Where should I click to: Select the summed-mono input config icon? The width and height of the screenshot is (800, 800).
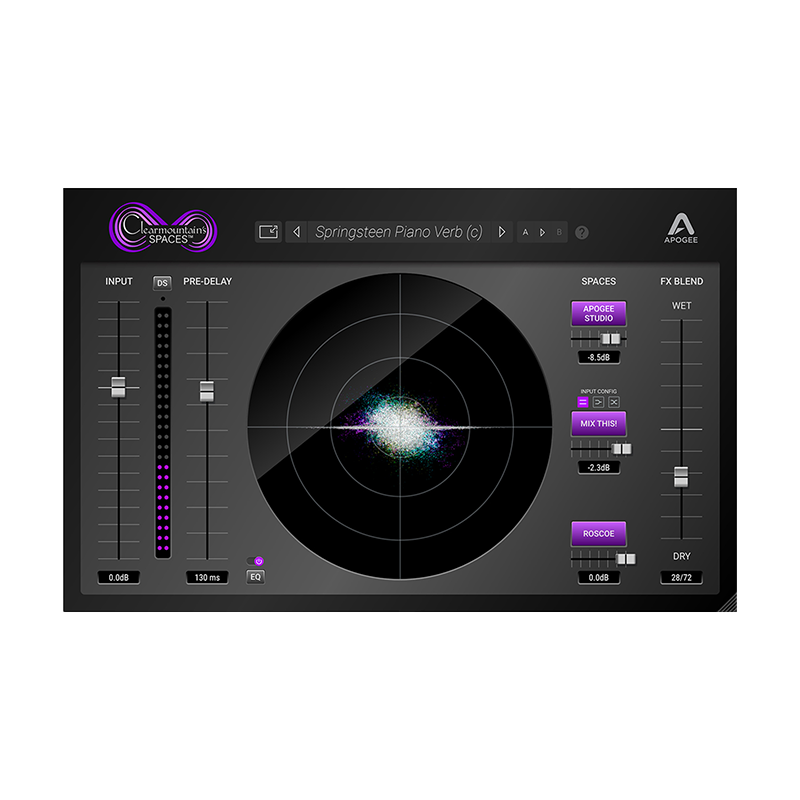598,402
